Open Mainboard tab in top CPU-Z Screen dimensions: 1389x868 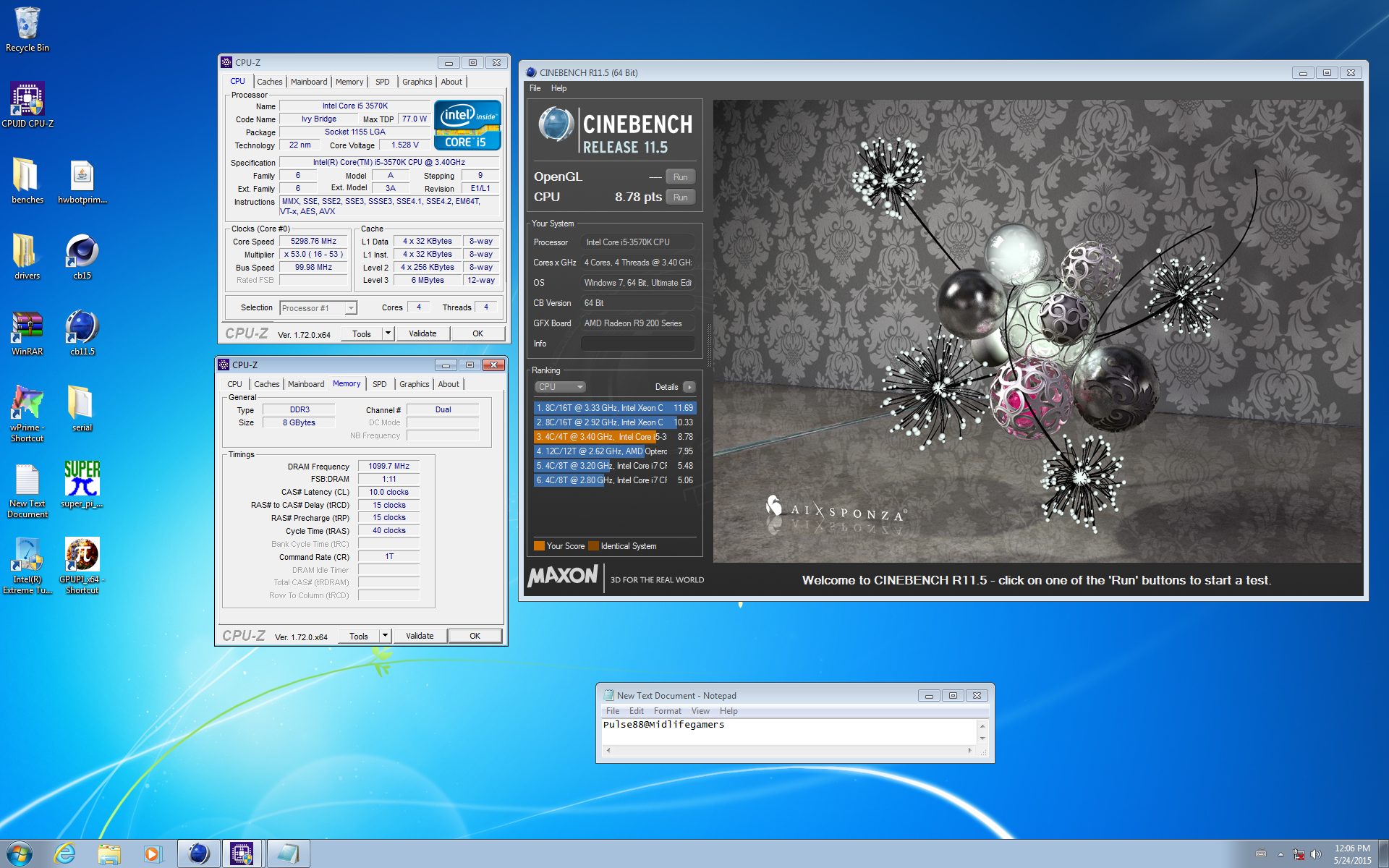(309, 82)
